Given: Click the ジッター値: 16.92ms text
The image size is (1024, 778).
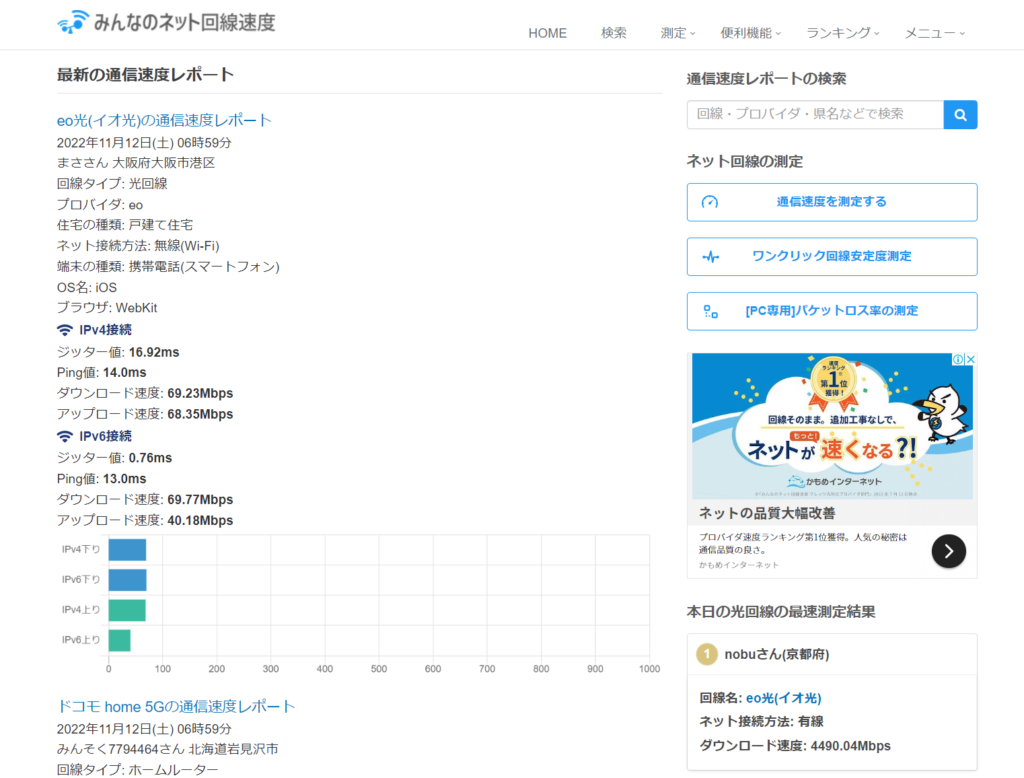Looking at the screenshot, I should click(x=118, y=352).
